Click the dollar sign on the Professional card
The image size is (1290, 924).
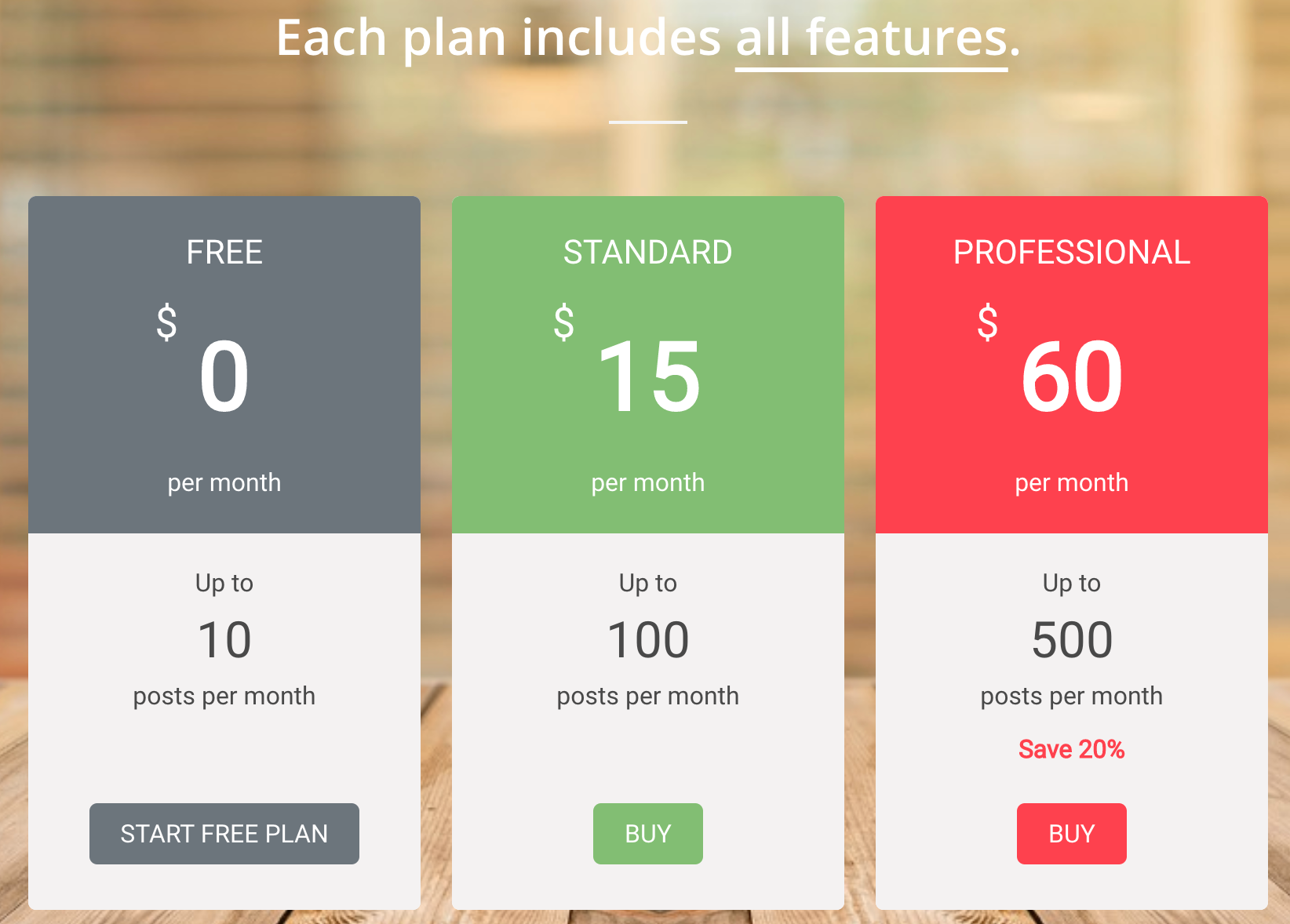click(x=987, y=322)
